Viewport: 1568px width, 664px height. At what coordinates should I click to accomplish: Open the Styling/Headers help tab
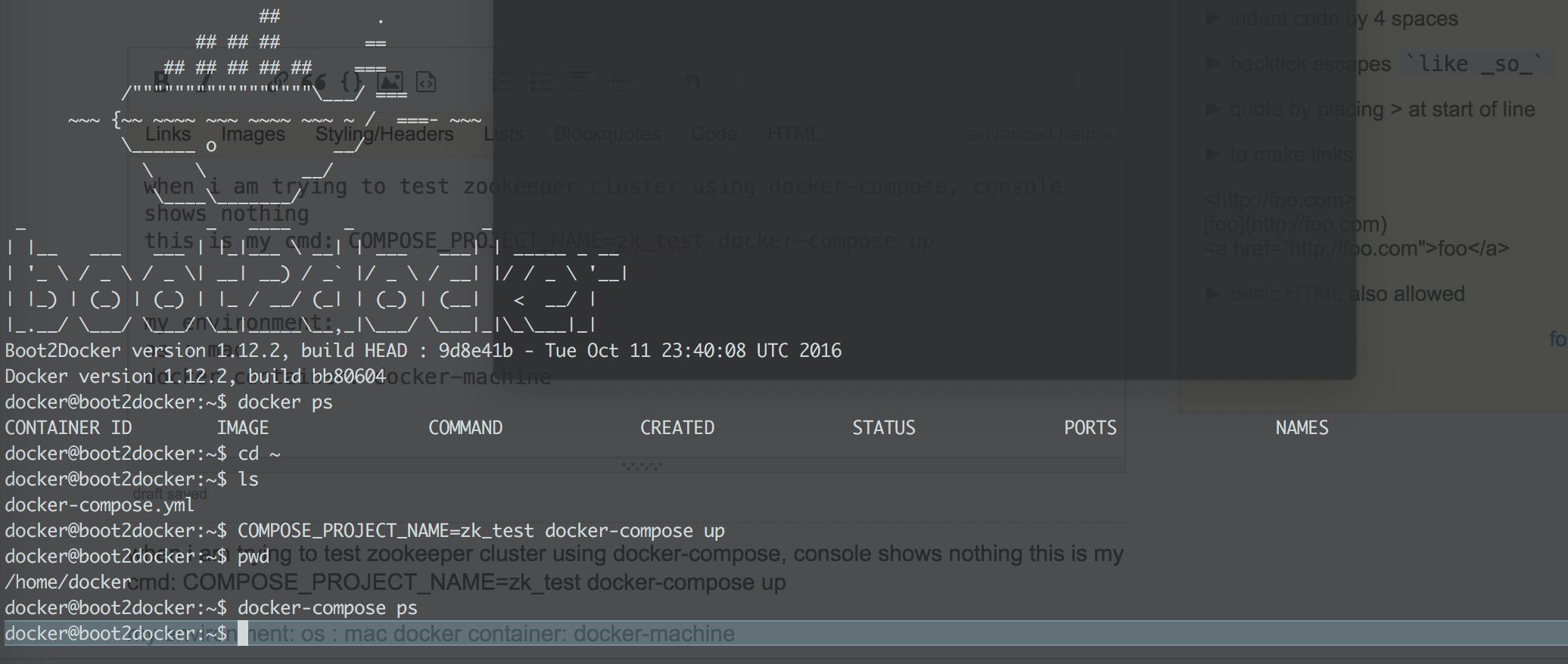tap(384, 134)
